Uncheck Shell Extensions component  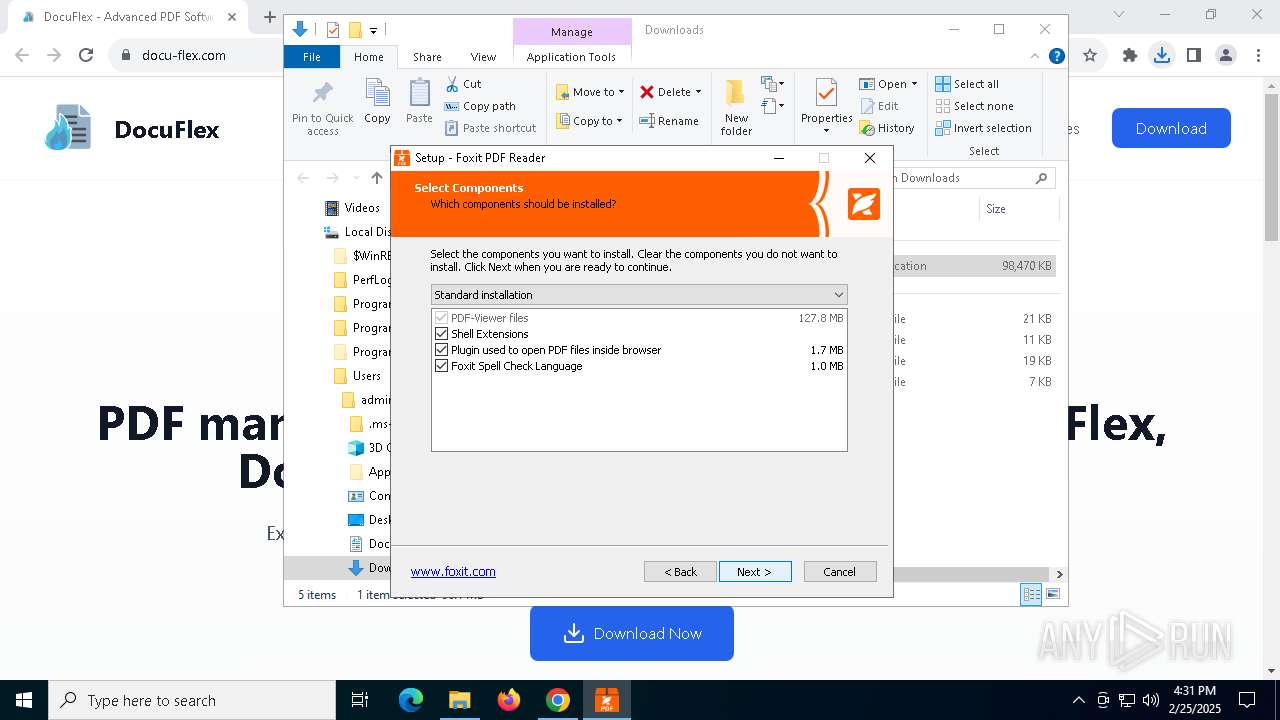pyautogui.click(x=442, y=334)
